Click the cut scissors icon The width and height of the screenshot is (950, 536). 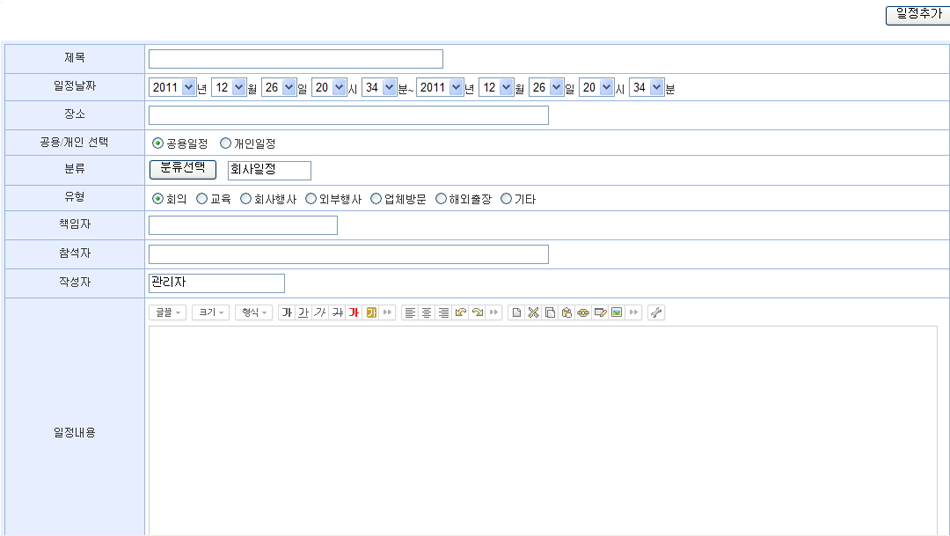click(x=533, y=313)
